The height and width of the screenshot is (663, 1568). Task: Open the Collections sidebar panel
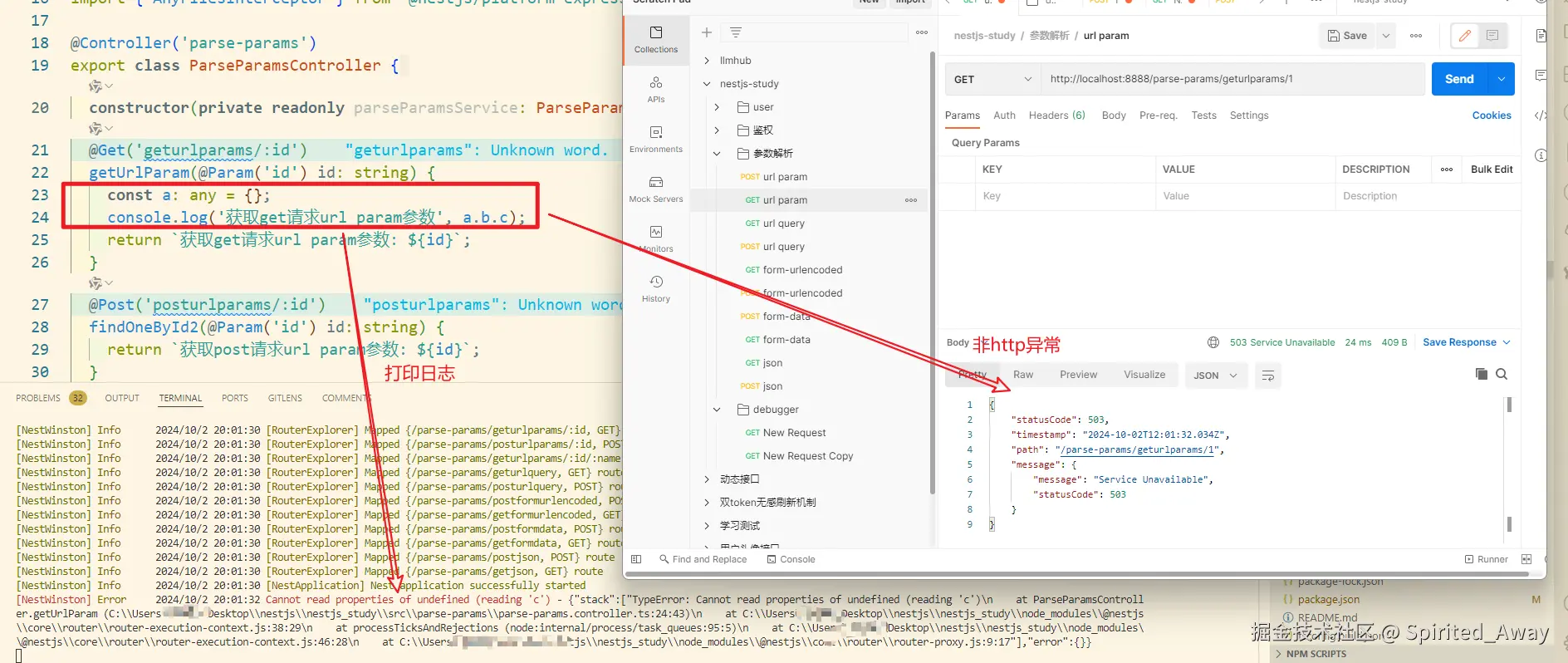[655, 40]
